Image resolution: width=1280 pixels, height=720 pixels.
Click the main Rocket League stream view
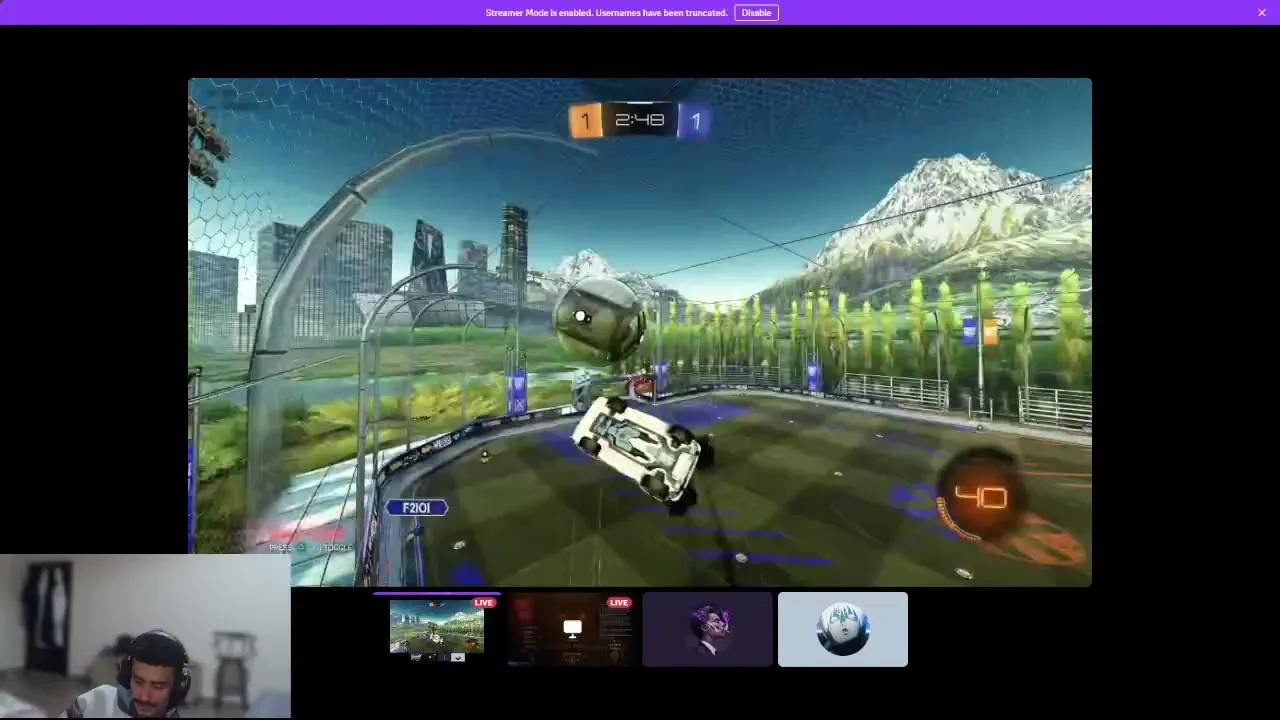[640, 332]
